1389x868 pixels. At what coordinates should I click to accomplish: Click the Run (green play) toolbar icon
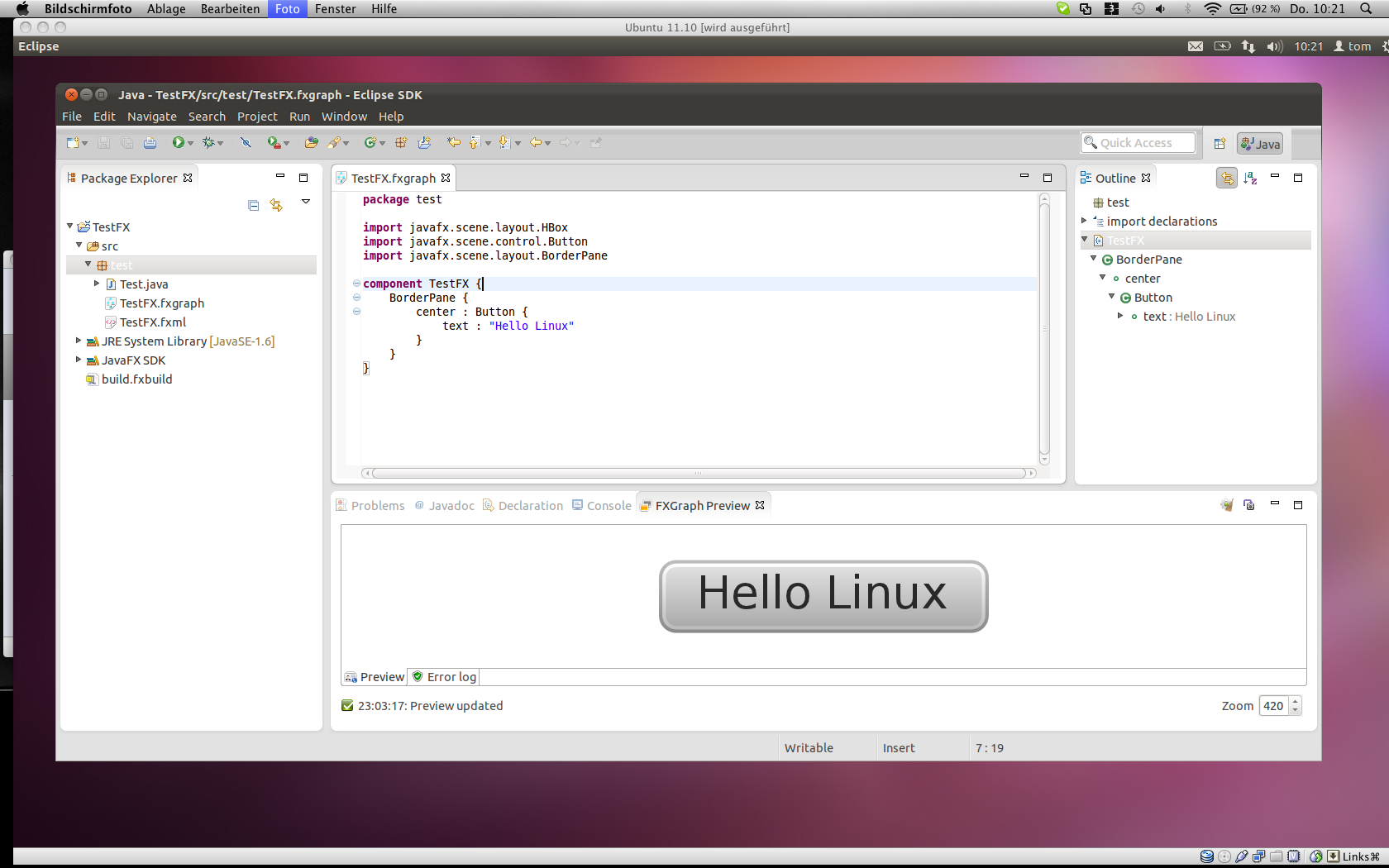coord(178,143)
